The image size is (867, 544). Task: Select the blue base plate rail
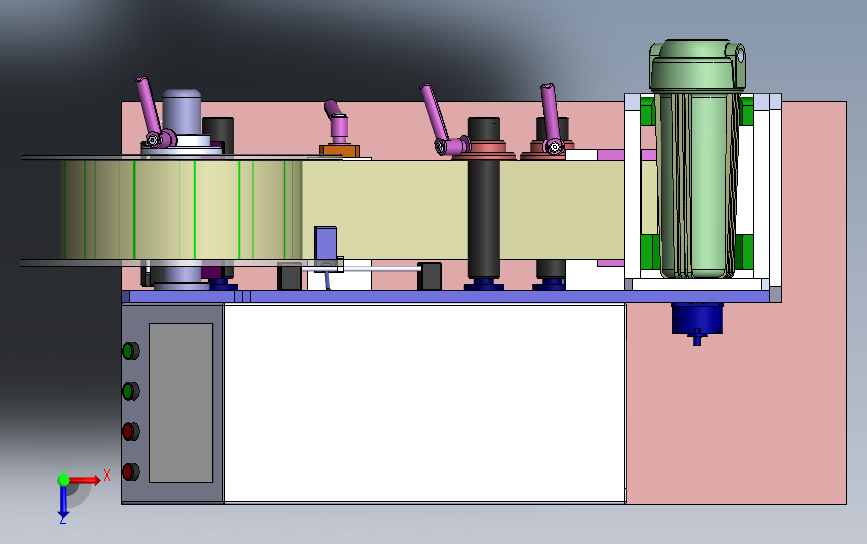tap(446, 296)
